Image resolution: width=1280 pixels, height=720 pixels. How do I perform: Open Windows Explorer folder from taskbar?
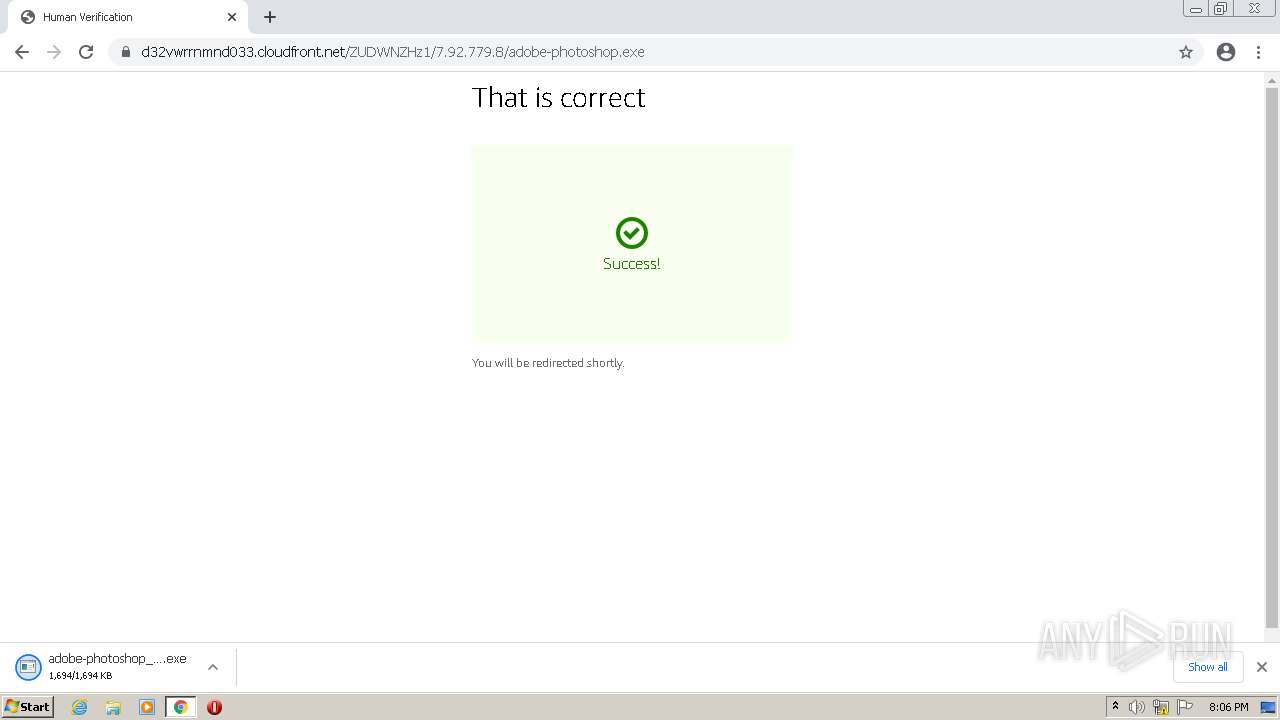(x=113, y=707)
